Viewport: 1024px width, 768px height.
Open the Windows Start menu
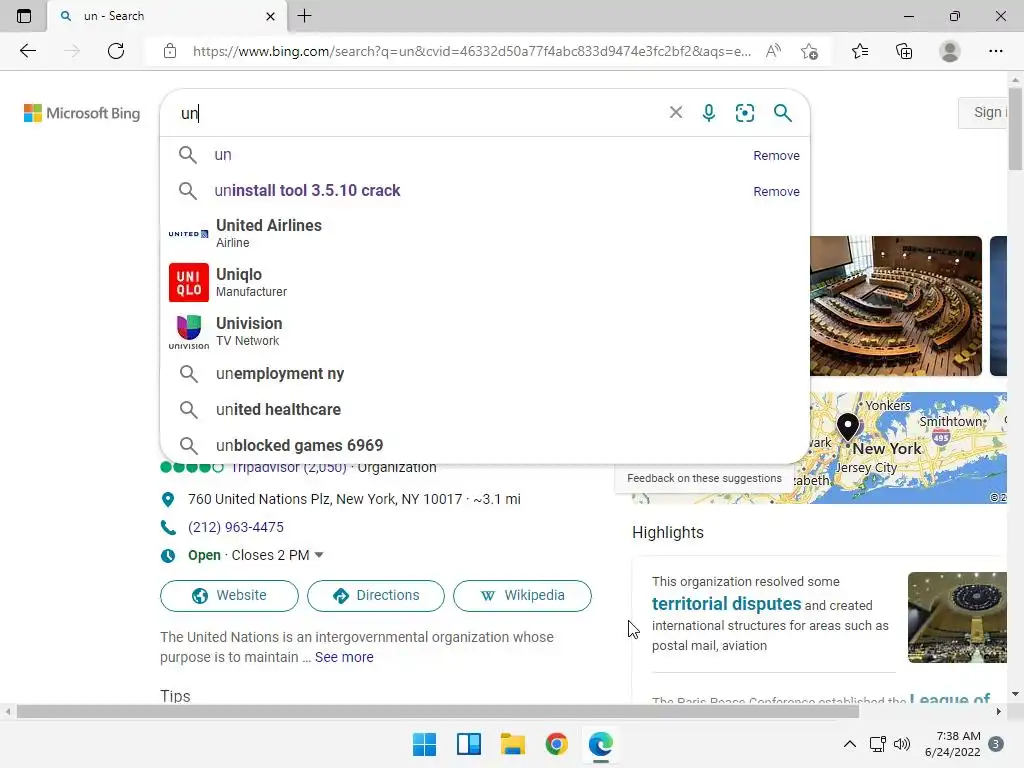[x=424, y=744]
